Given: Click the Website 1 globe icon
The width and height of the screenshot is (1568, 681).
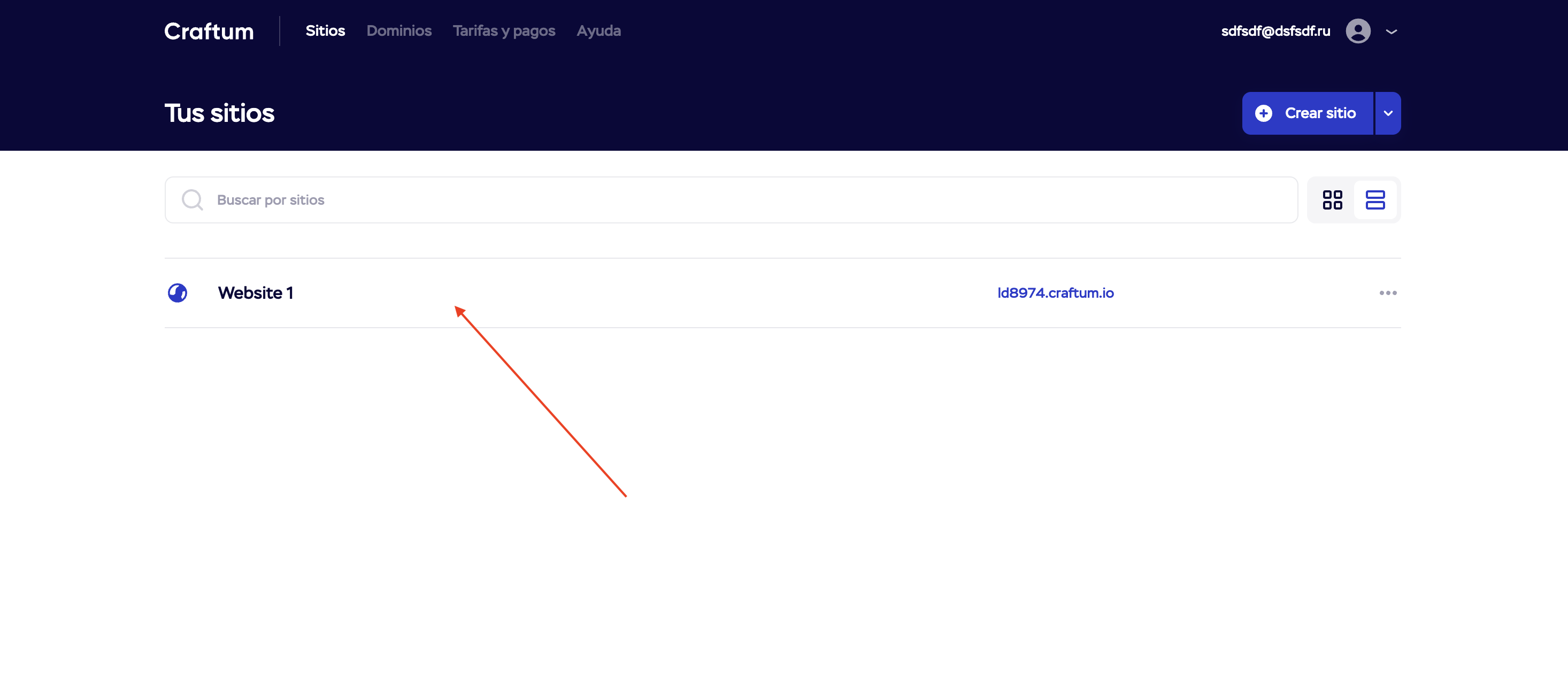Looking at the screenshot, I should (x=177, y=293).
